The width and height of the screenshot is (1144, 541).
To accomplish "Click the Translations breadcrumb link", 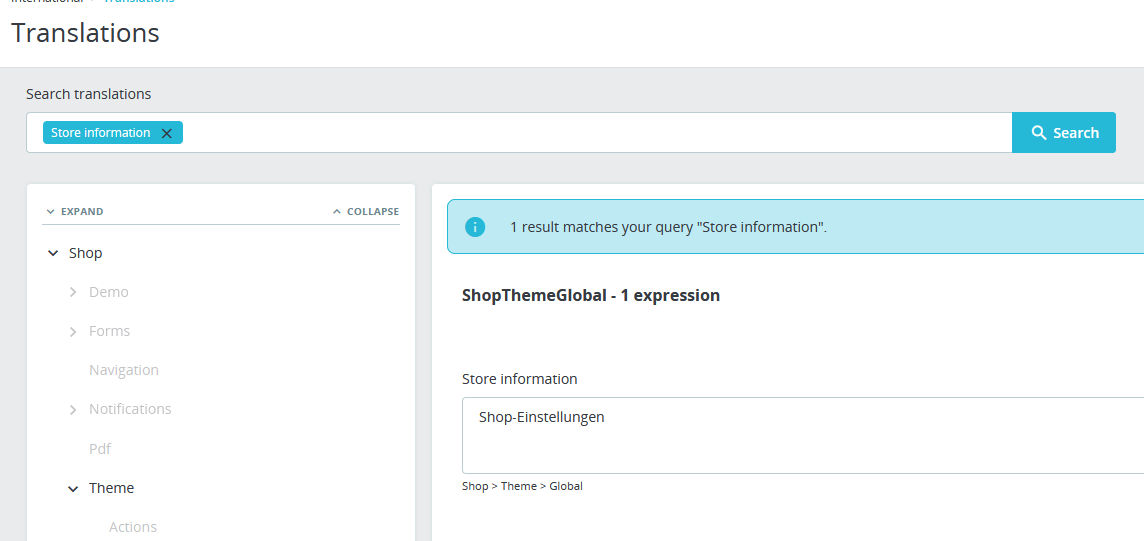I will (139, 2).
